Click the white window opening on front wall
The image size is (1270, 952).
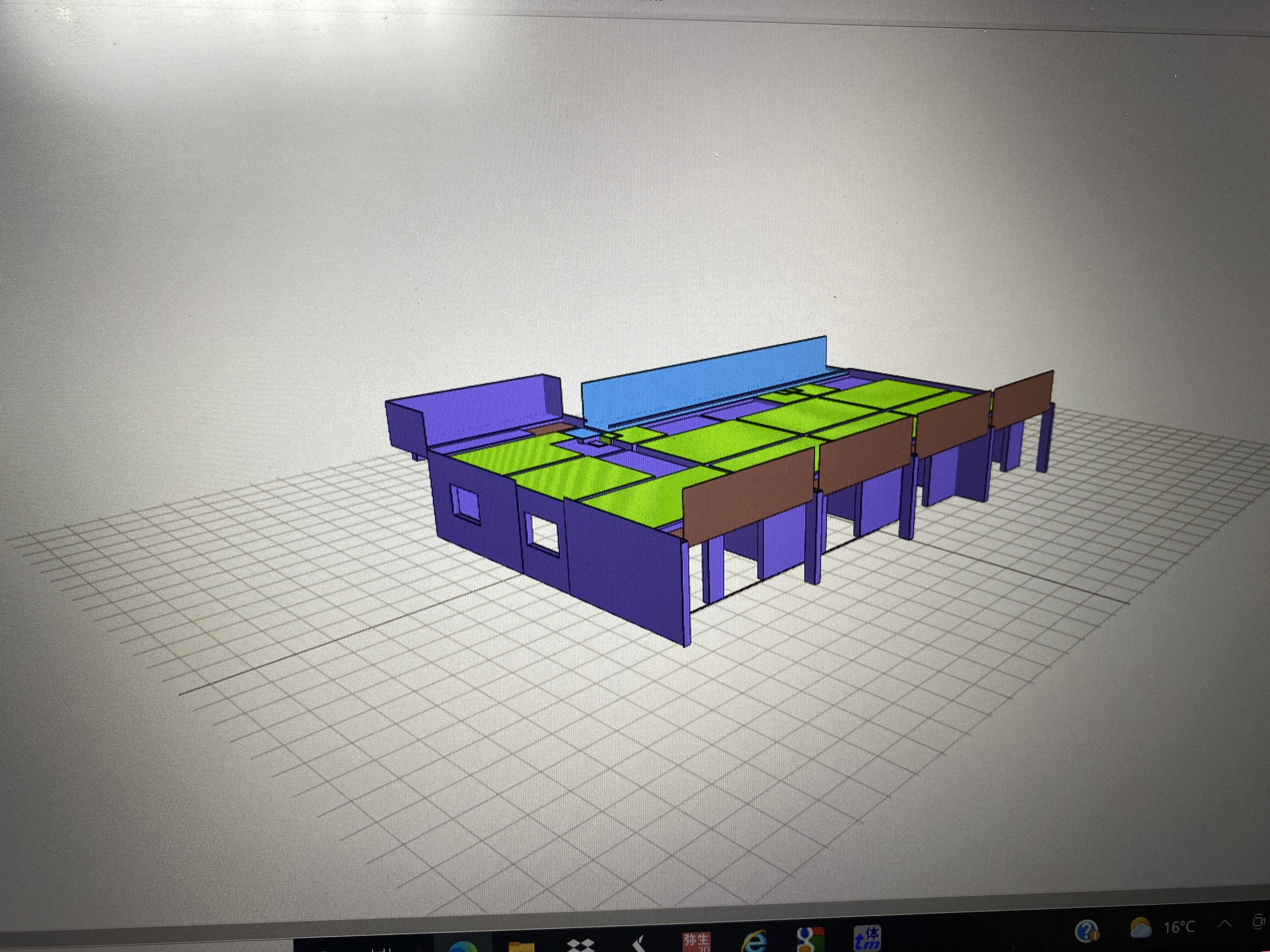pos(543,534)
